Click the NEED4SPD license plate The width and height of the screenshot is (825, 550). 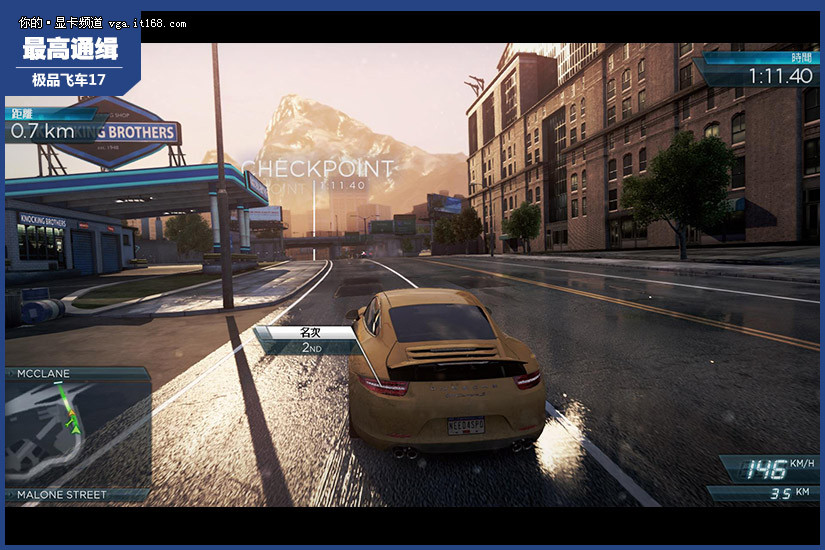466,425
